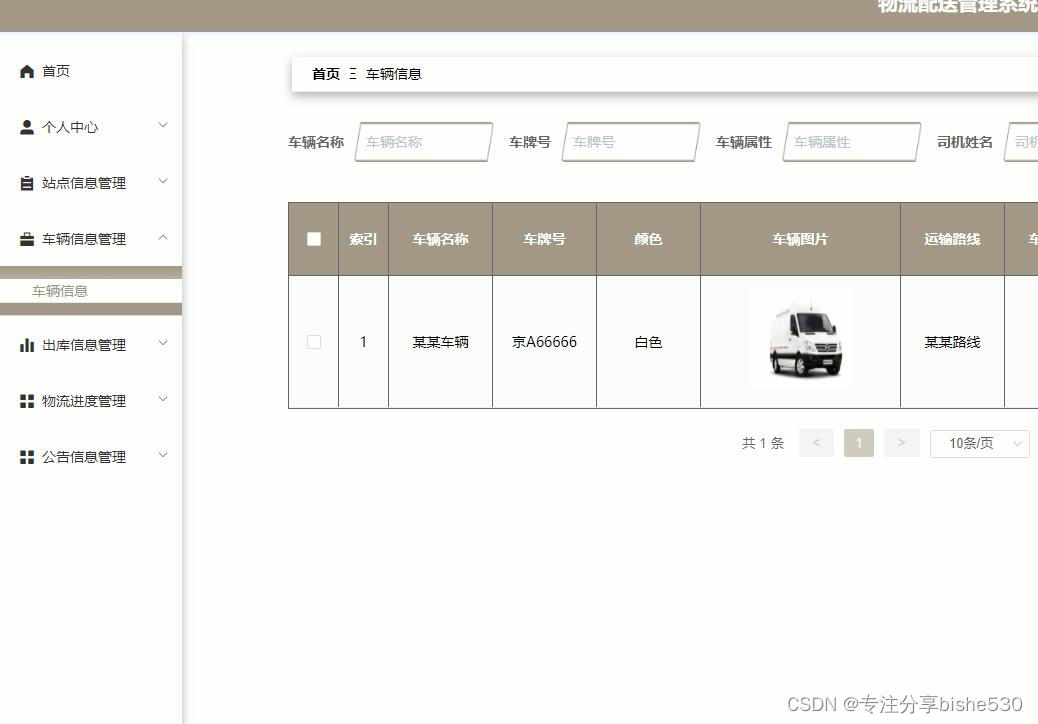Click 车辆信息 breadcrumb item
The height and width of the screenshot is (724, 1038).
click(x=394, y=74)
